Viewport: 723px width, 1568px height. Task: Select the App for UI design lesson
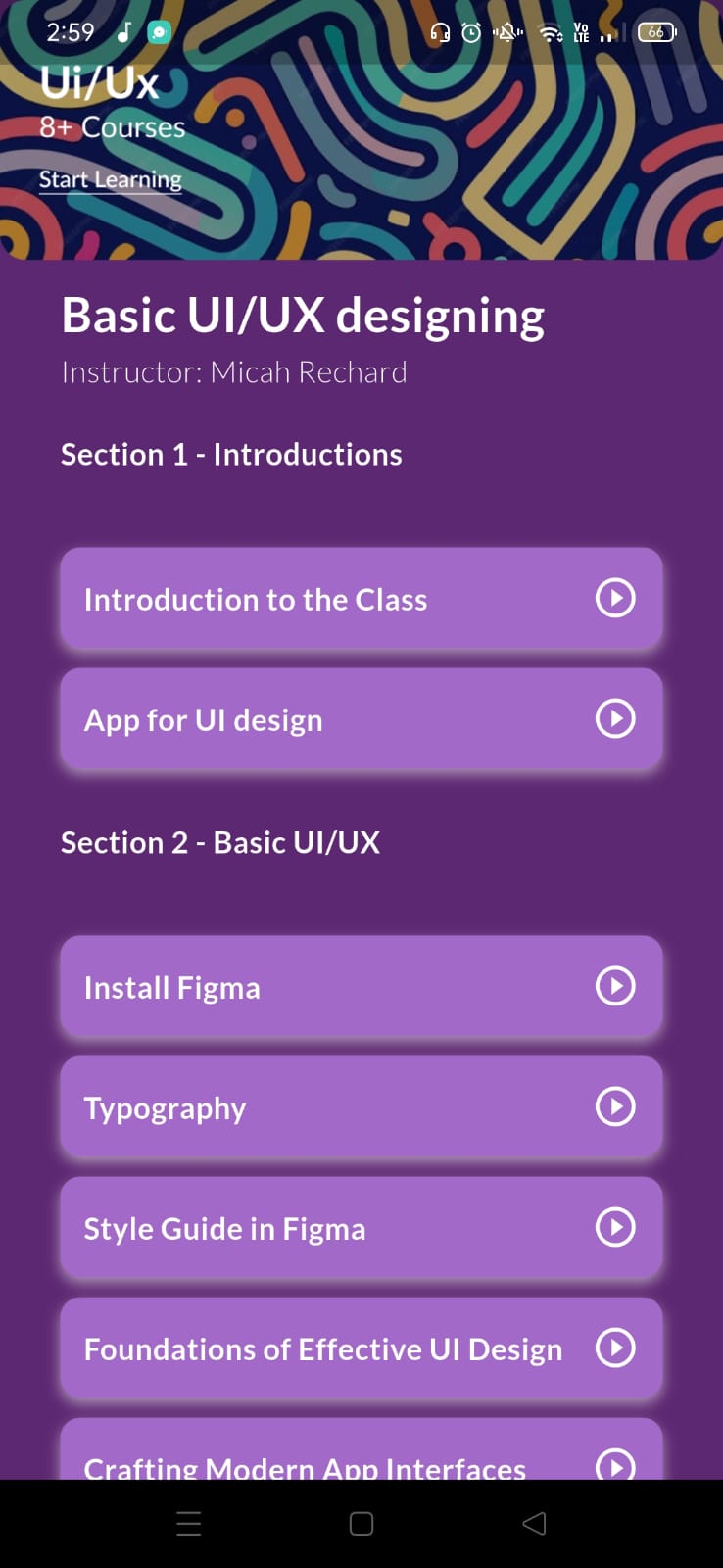tap(361, 719)
